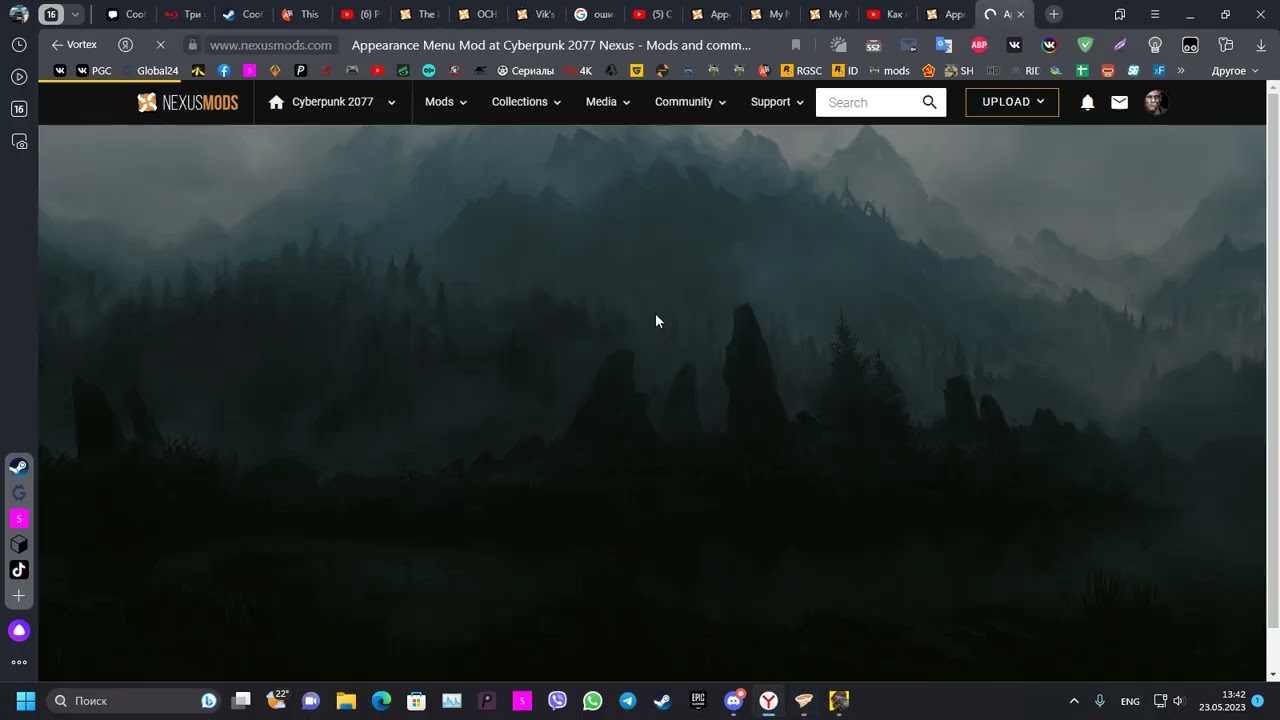Open the sidebar three-dots menu

pos(18,662)
